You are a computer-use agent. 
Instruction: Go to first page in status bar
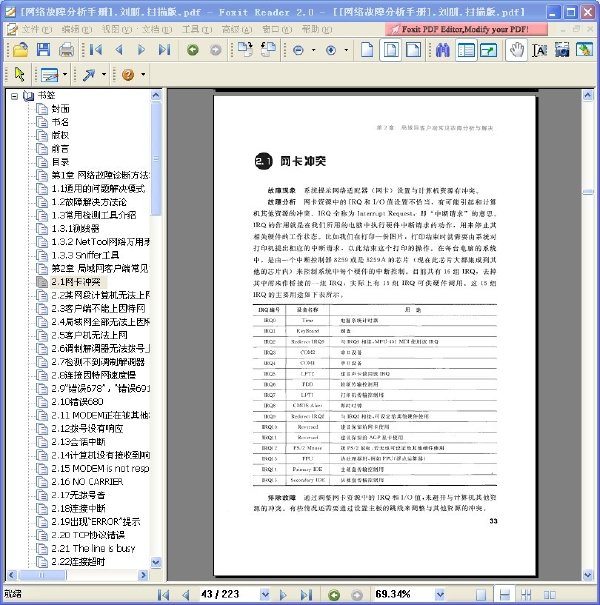163,595
